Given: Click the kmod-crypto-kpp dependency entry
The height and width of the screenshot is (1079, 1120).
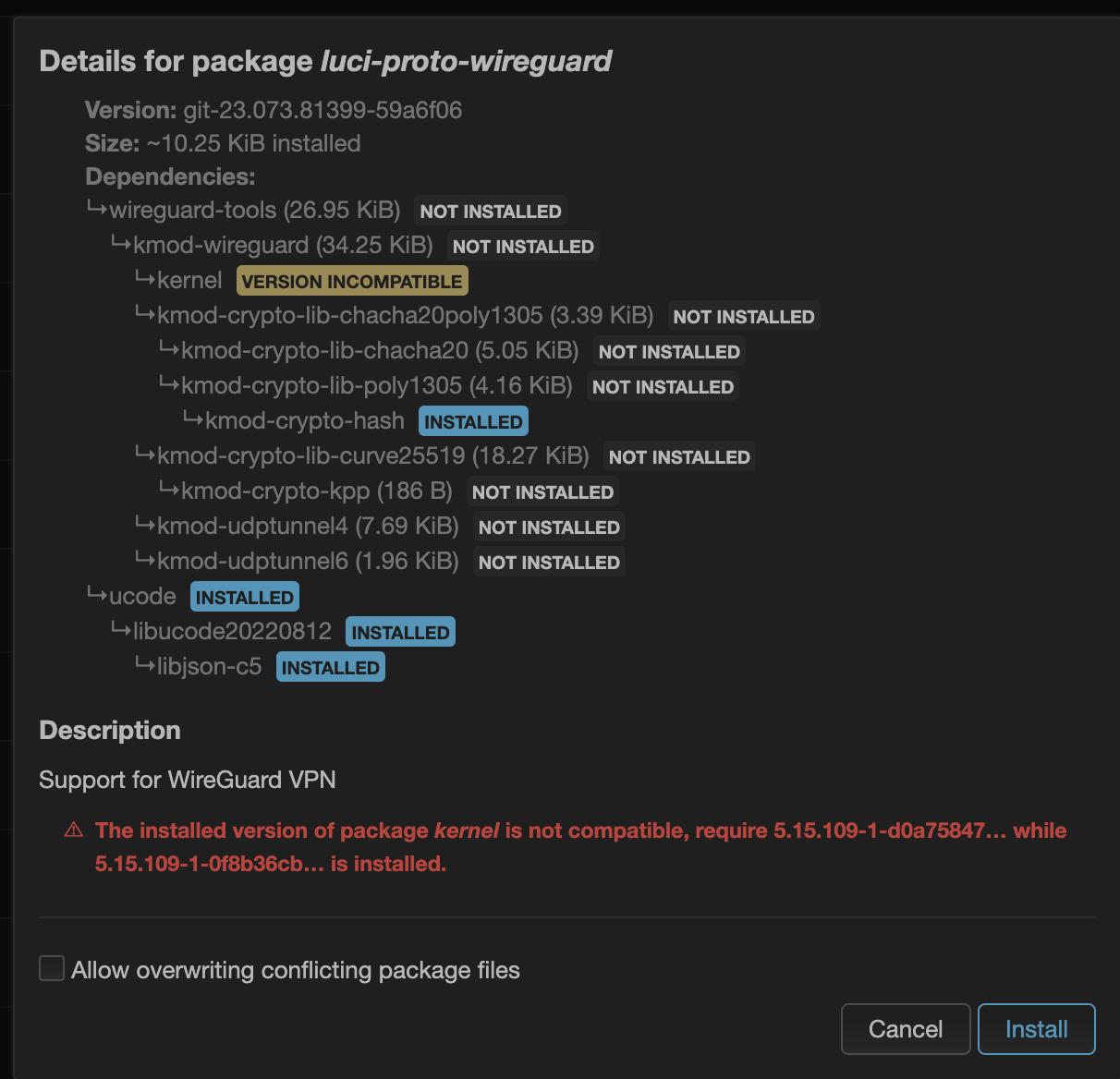Looking at the screenshot, I should pos(316,491).
